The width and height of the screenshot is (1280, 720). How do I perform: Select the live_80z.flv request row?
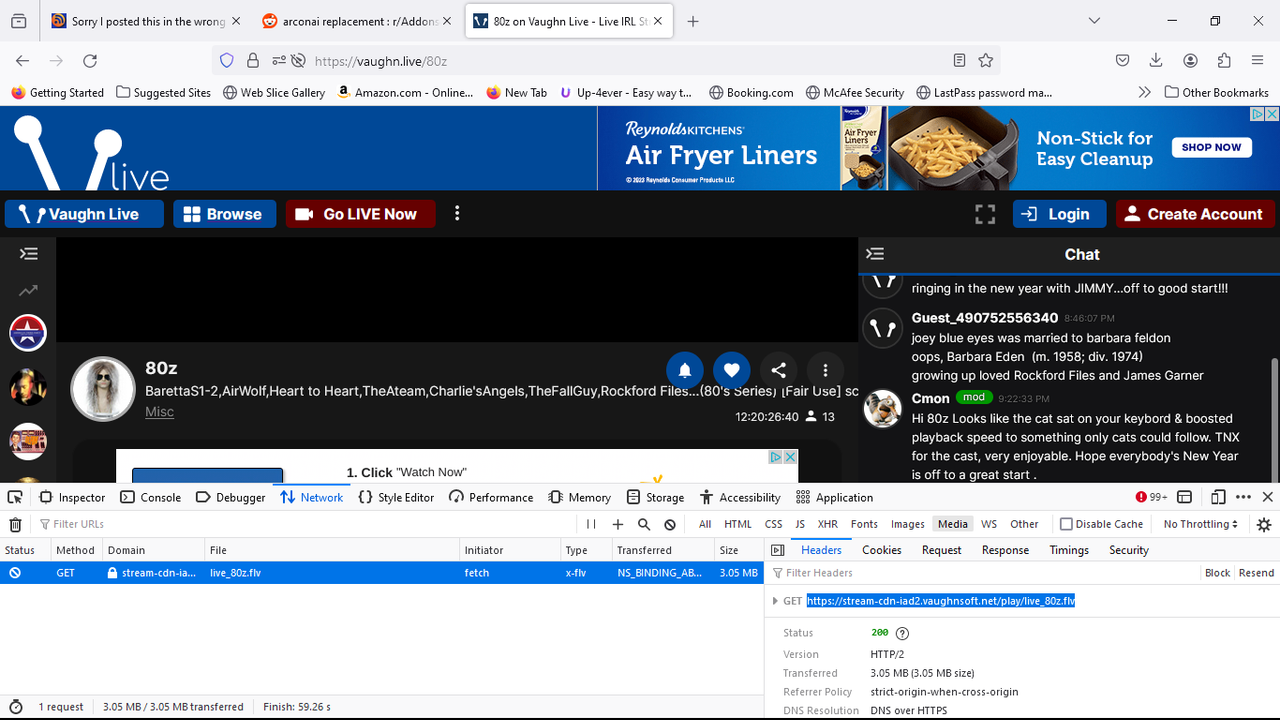pyautogui.click(x=381, y=573)
